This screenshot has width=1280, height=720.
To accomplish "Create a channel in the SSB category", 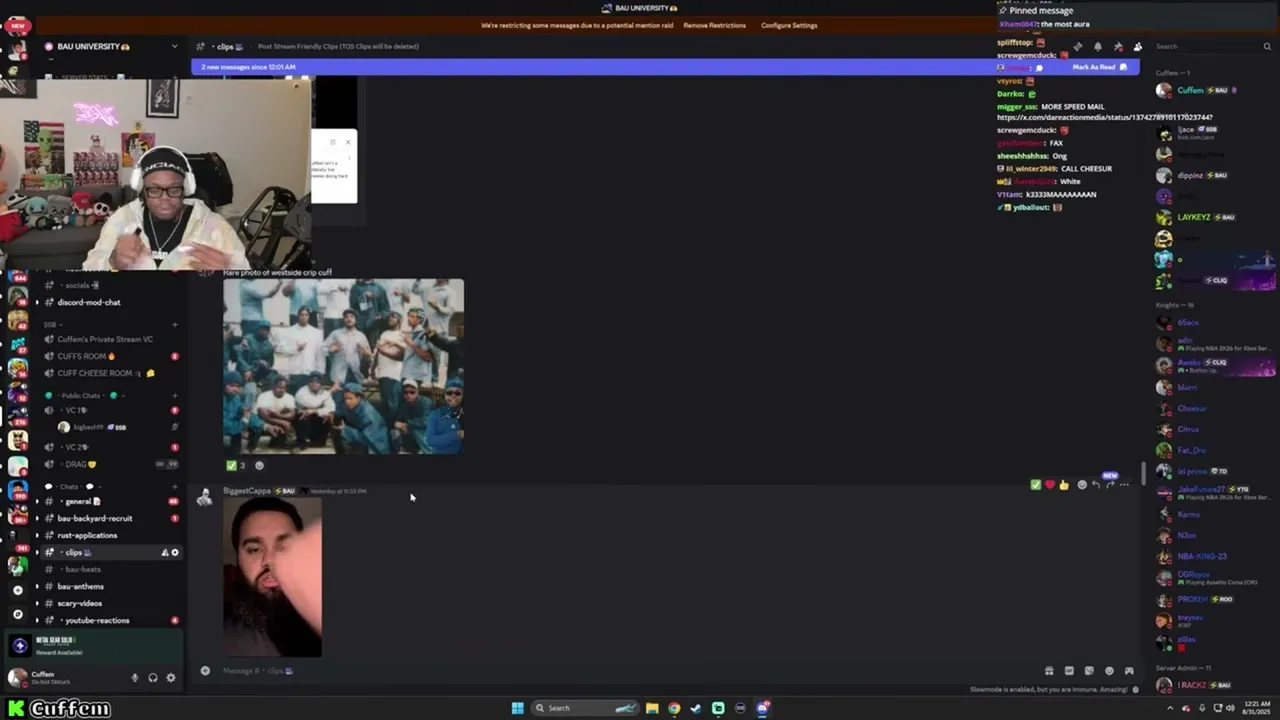I will [175, 324].
